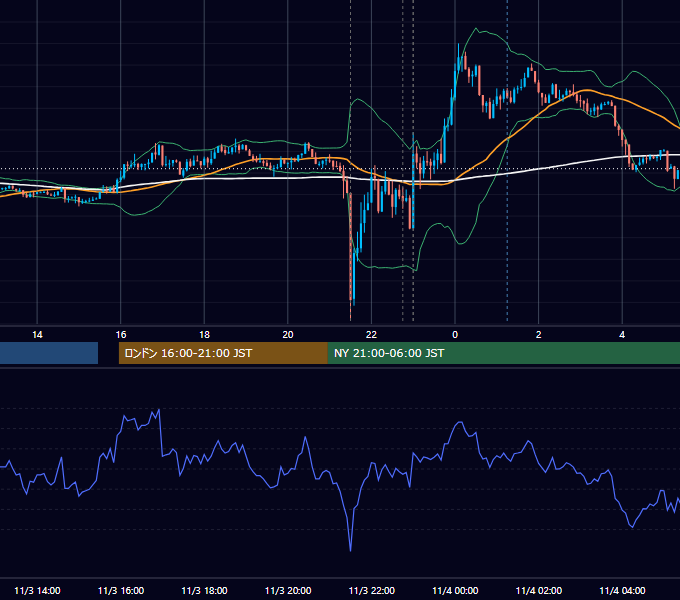Image resolution: width=680 pixels, height=600 pixels.
Task: Click the 2 hour label on the time axis
Action: click(539, 335)
